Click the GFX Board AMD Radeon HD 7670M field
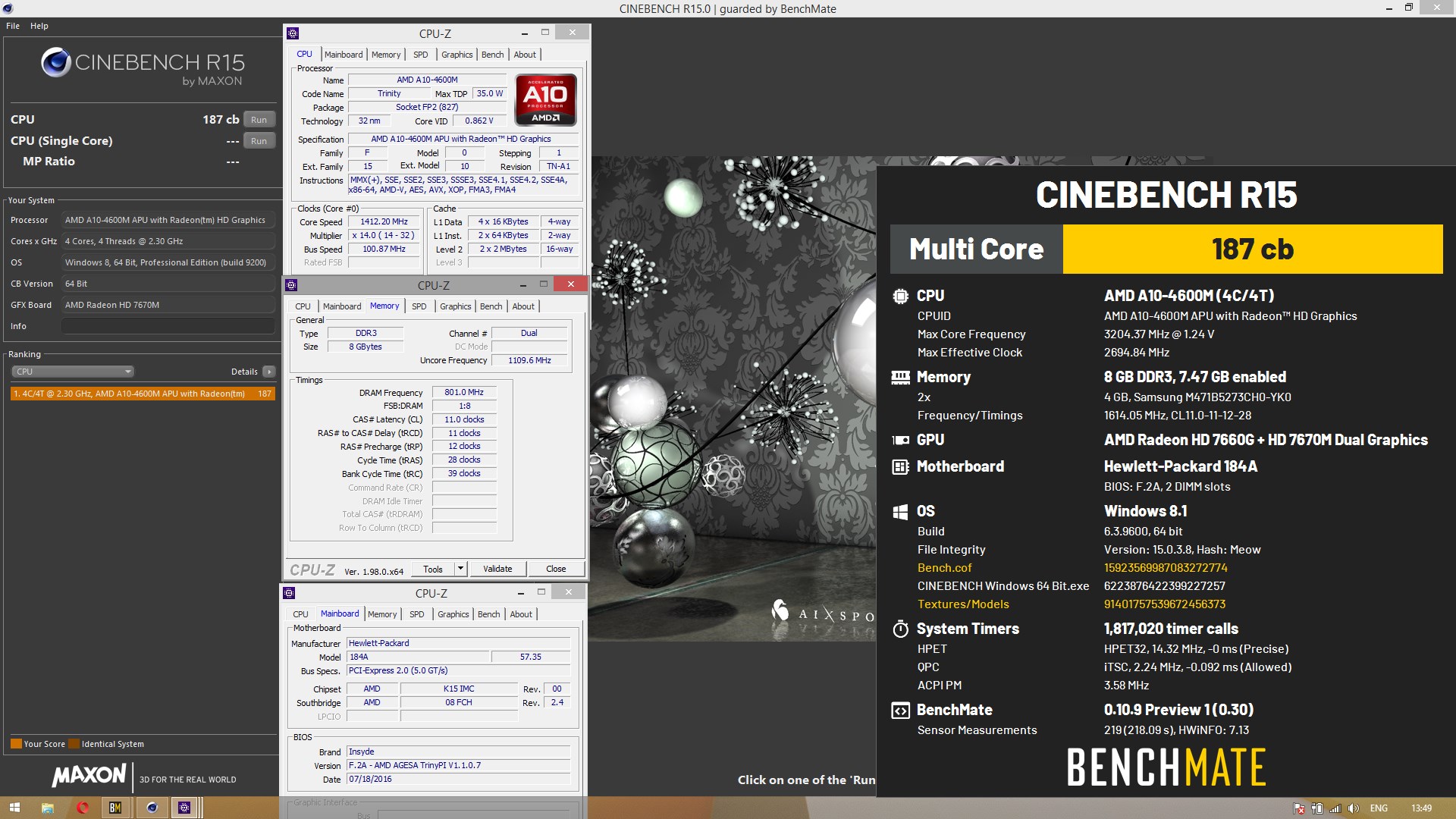This screenshot has width=1456, height=819. [x=168, y=305]
